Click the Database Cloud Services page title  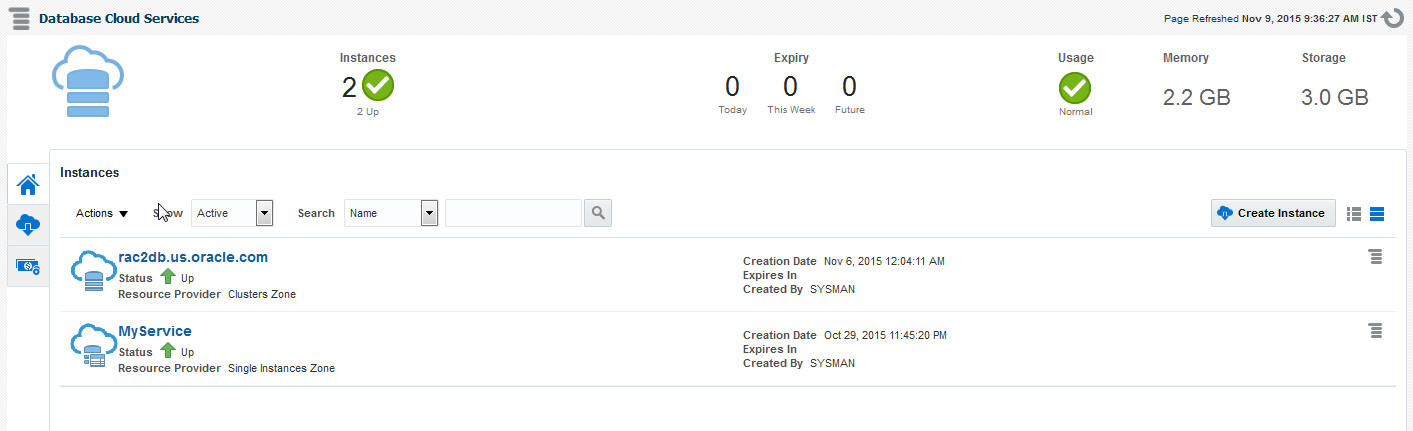(x=119, y=18)
